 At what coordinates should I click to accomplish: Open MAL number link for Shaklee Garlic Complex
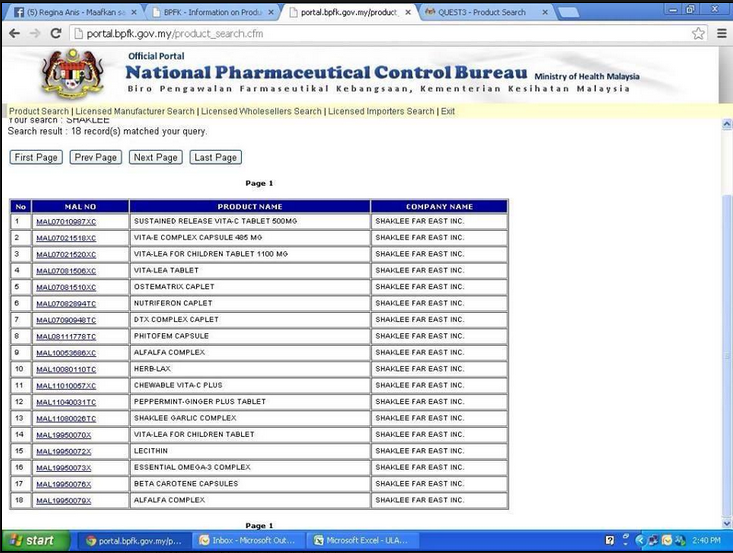coord(66,419)
